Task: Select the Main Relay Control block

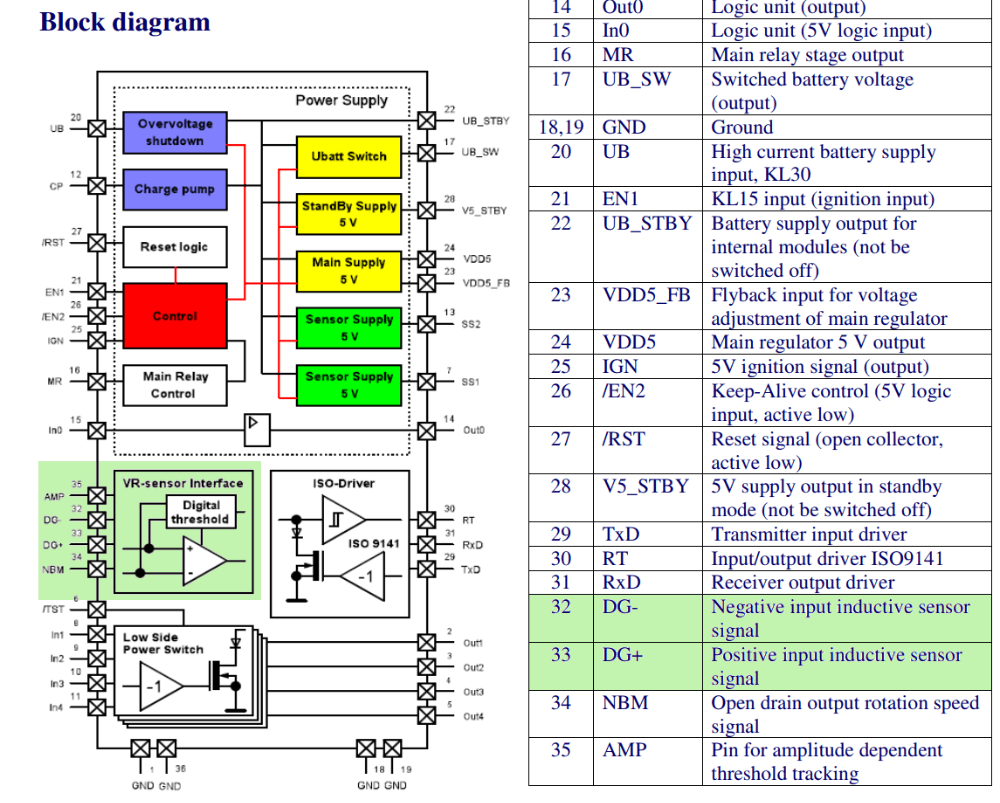Action: [x=174, y=385]
